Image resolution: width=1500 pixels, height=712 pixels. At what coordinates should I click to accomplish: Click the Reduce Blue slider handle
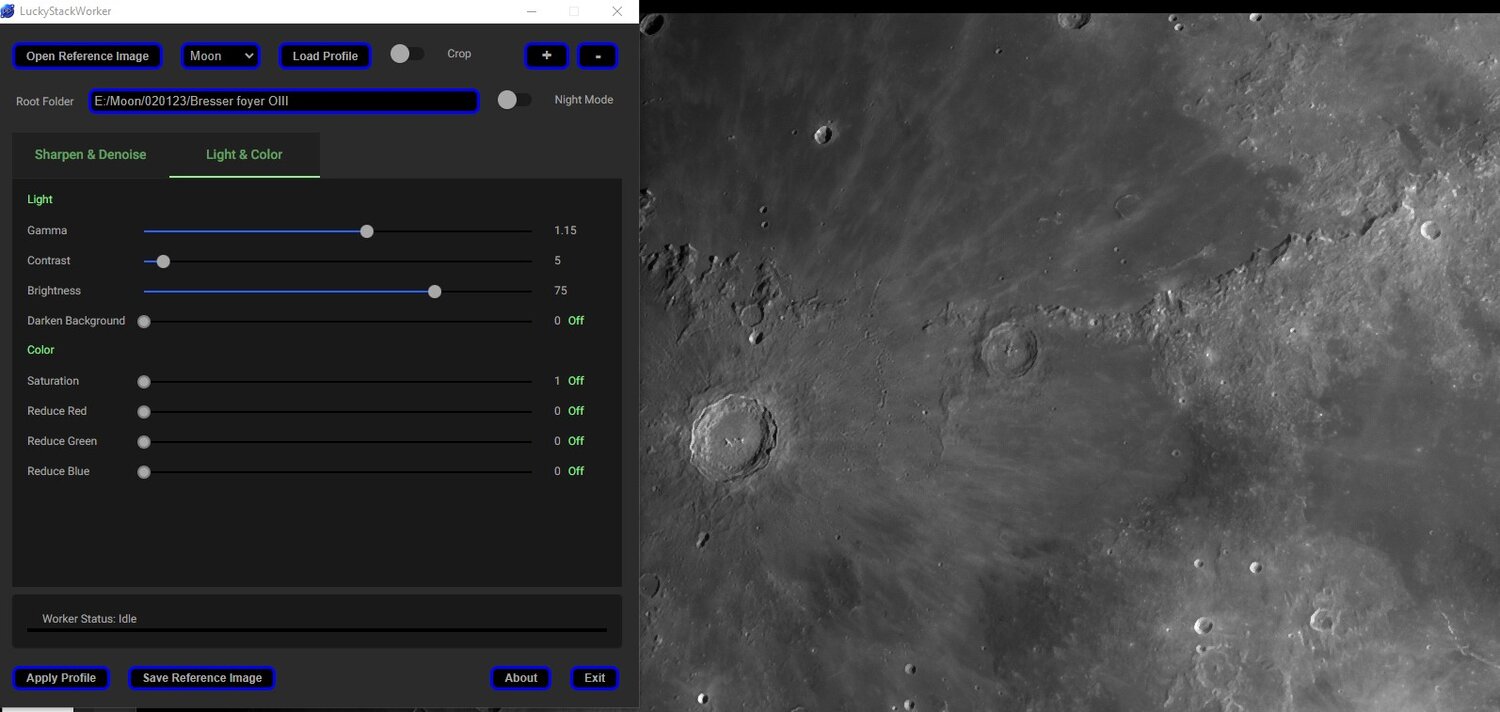(144, 471)
